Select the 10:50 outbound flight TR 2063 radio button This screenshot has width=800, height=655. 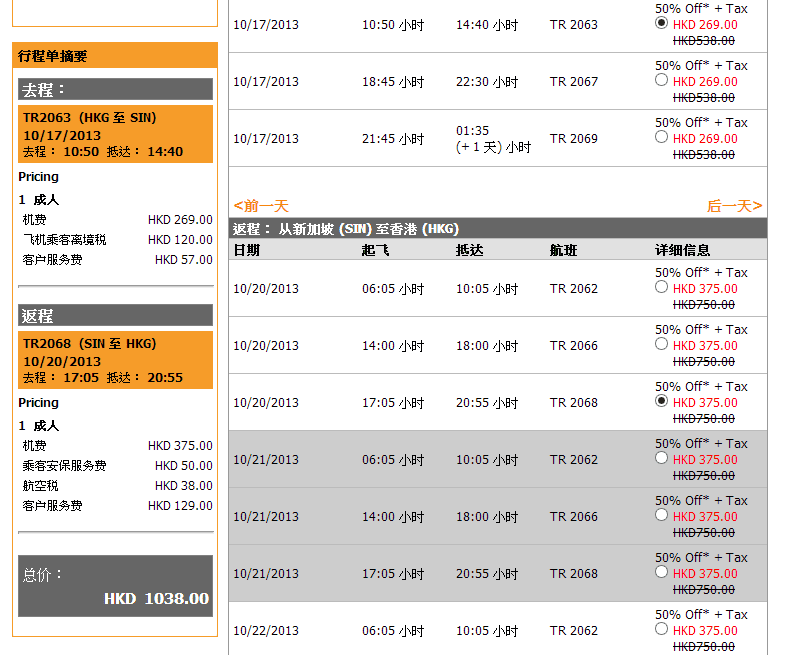coord(661,23)
